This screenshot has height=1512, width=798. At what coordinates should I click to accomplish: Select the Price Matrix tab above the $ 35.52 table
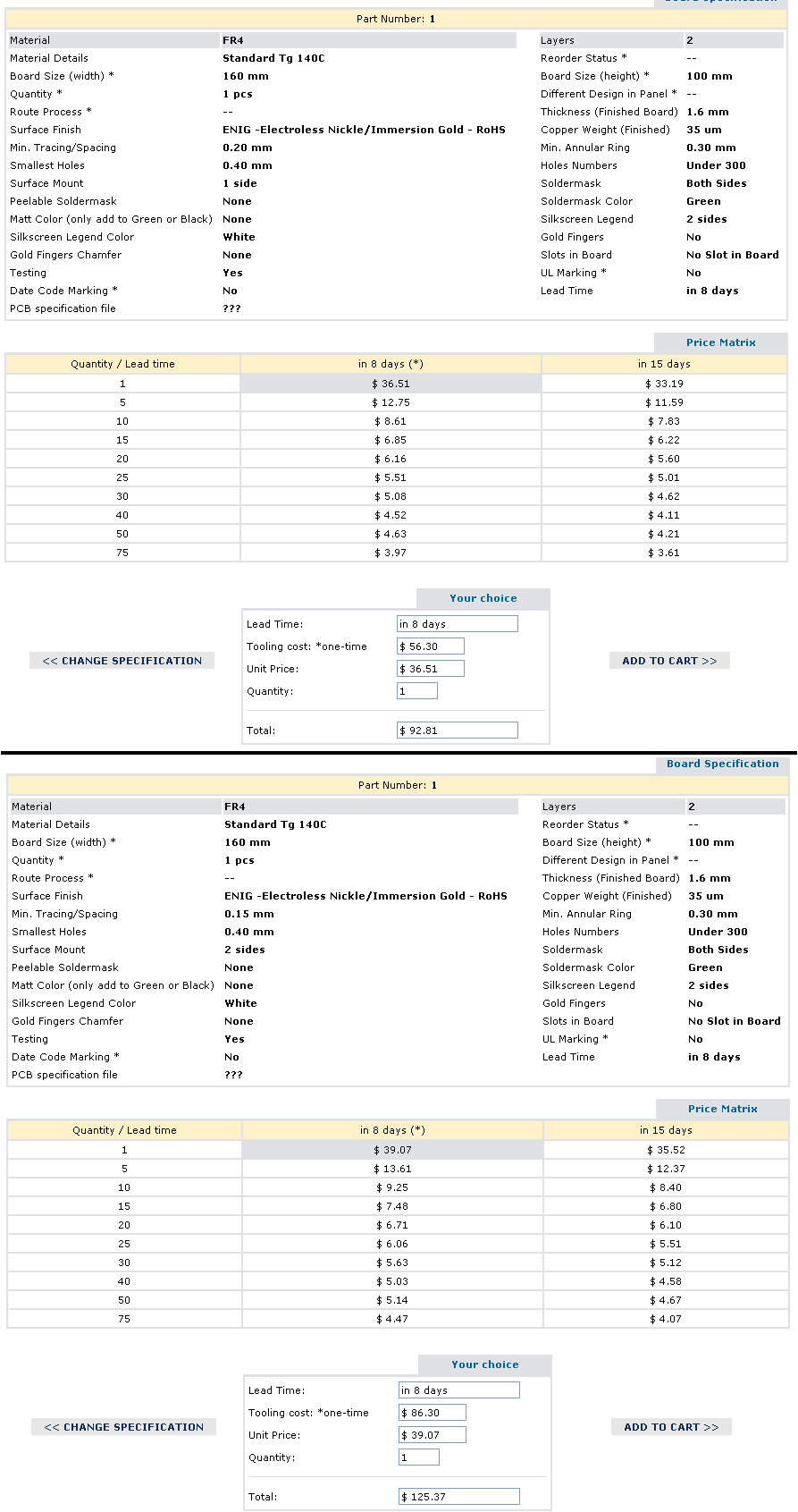tap(722, 1109)
